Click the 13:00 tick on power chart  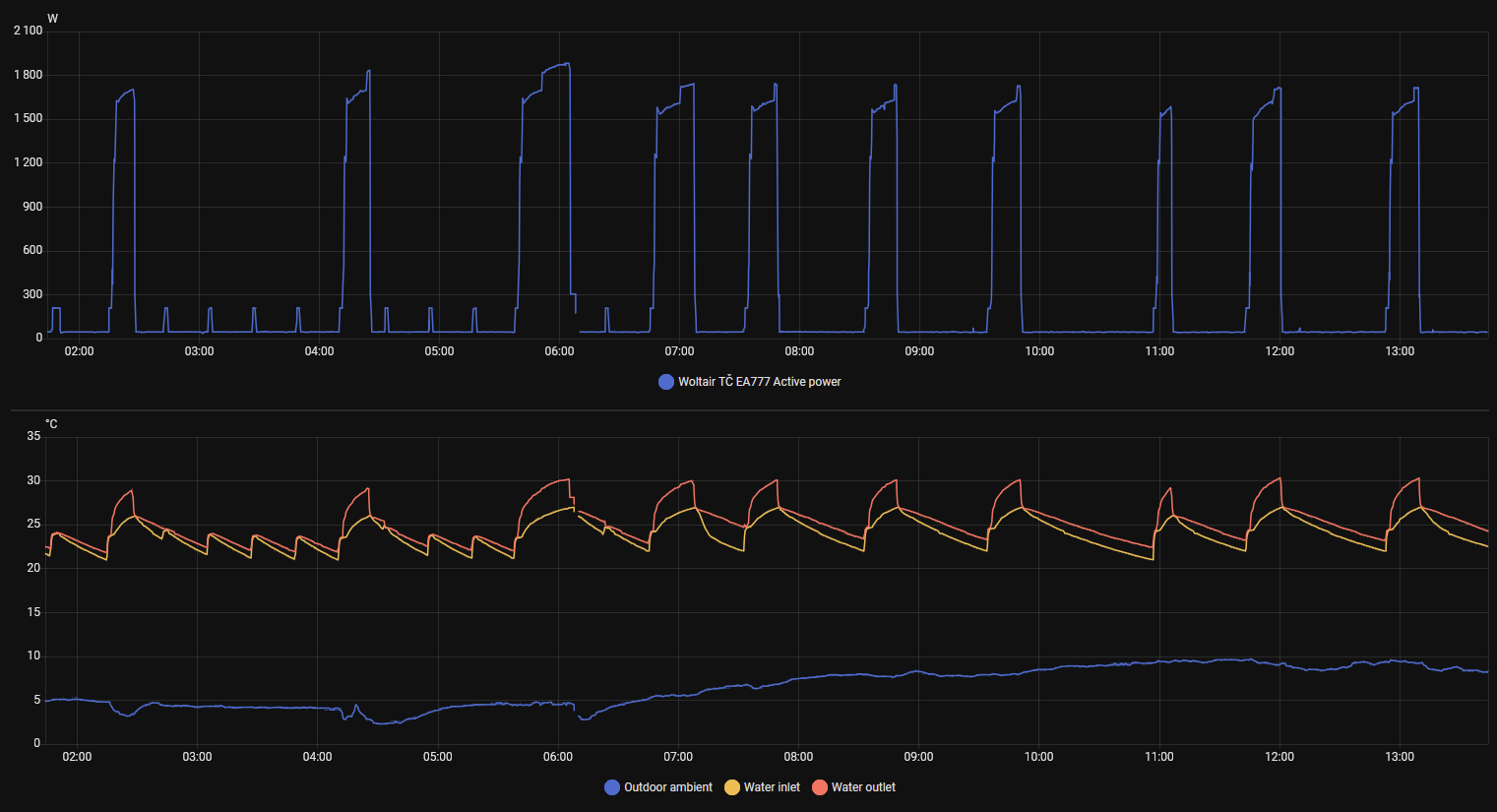tap(1400, 351)
